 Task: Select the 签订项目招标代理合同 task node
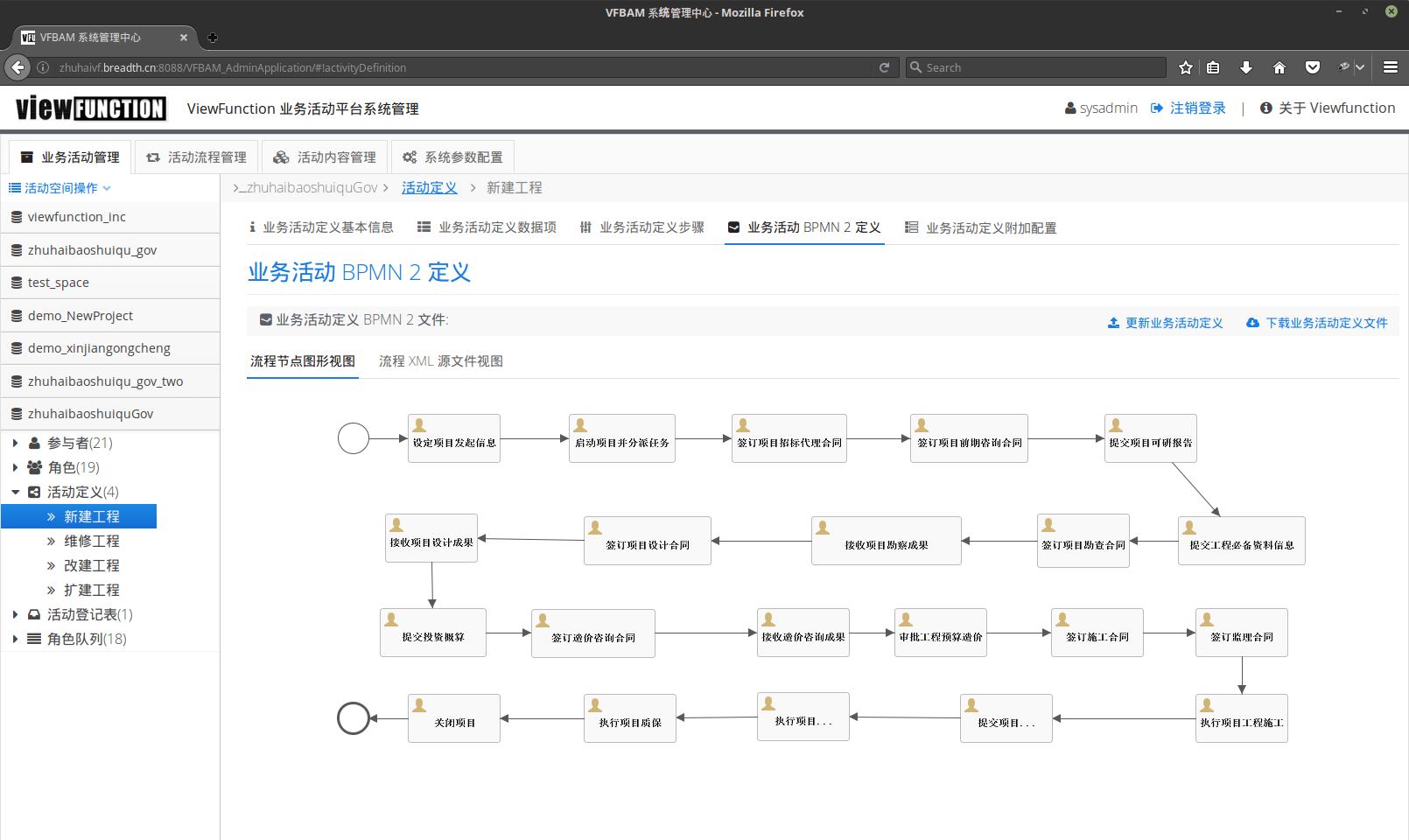click(x=789, y=438)
